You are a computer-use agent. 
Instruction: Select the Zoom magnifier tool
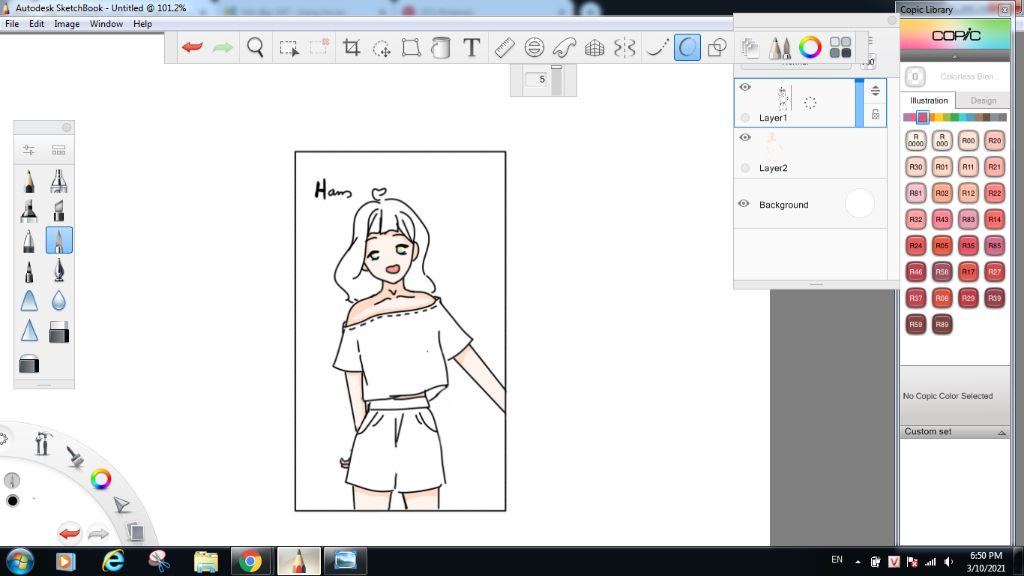click(255, 47)
